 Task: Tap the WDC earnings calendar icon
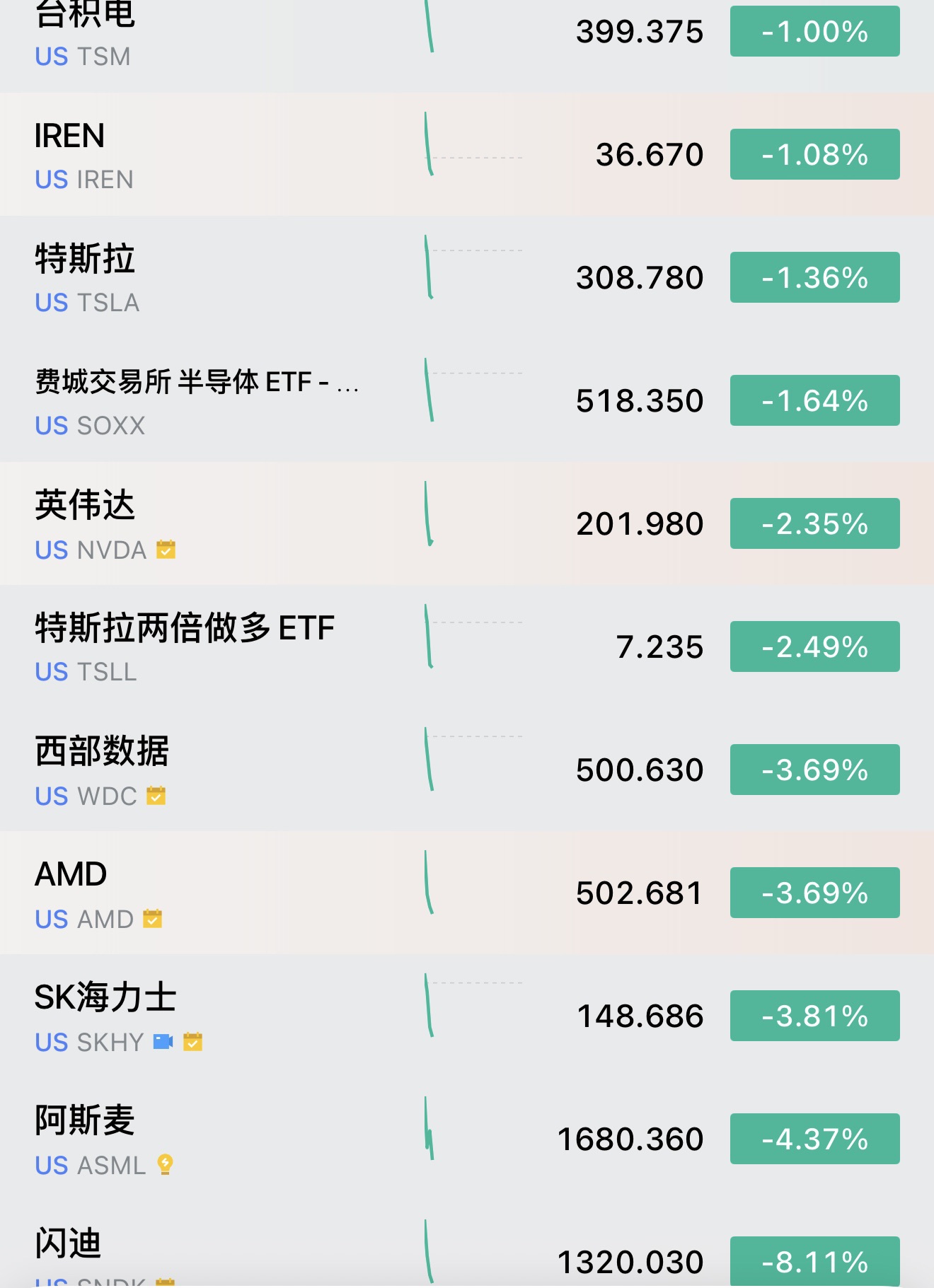click(156, 795)
